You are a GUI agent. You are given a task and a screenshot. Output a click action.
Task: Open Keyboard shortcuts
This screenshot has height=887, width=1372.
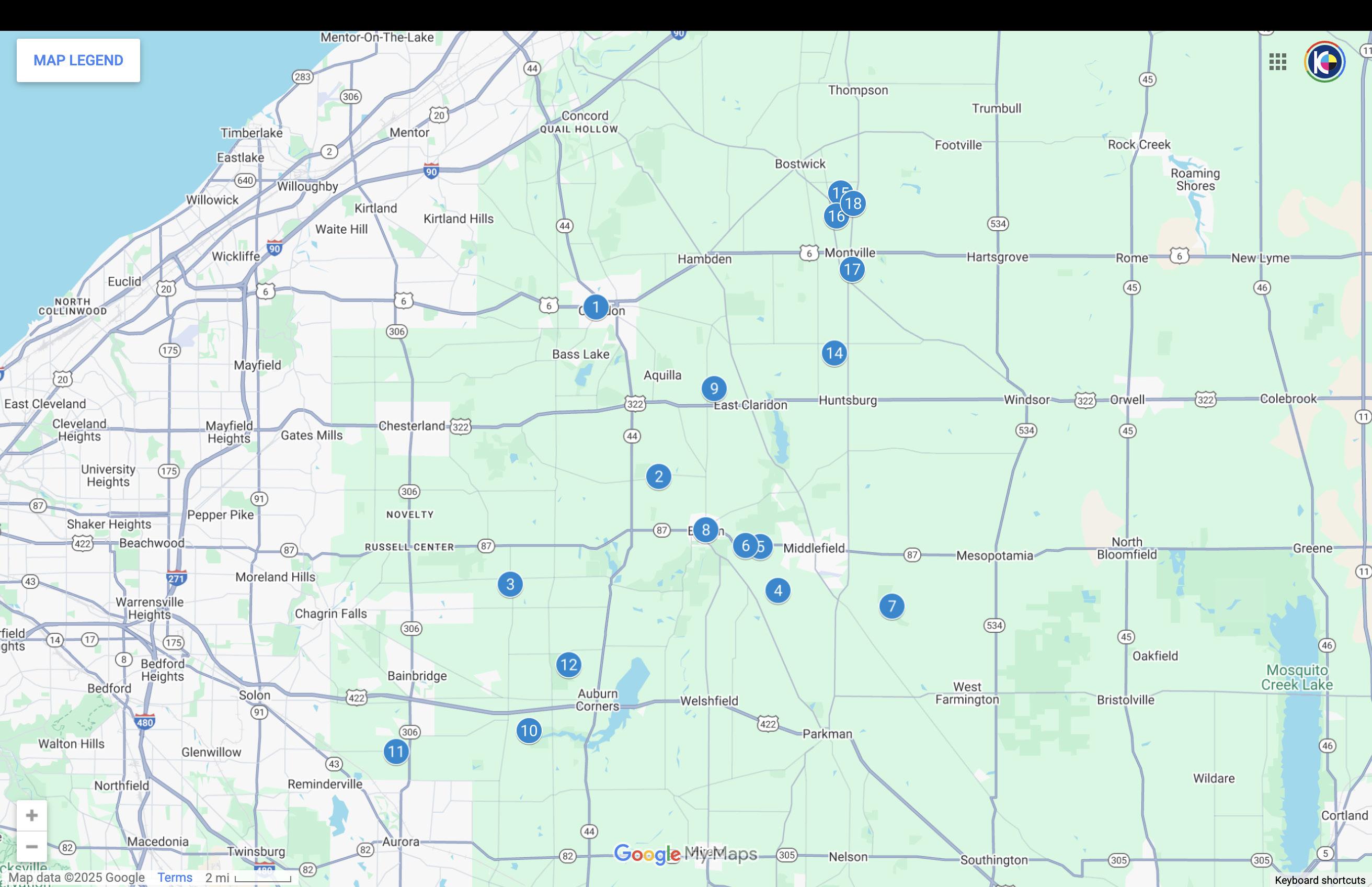(x=1320, y=880)
